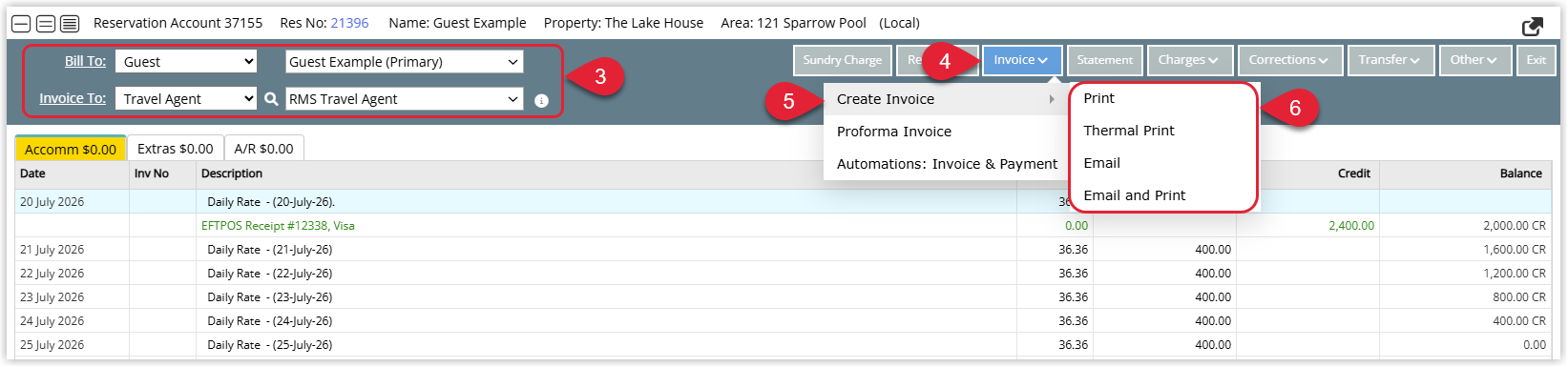Select Proforma Invoice menu item

945,132
